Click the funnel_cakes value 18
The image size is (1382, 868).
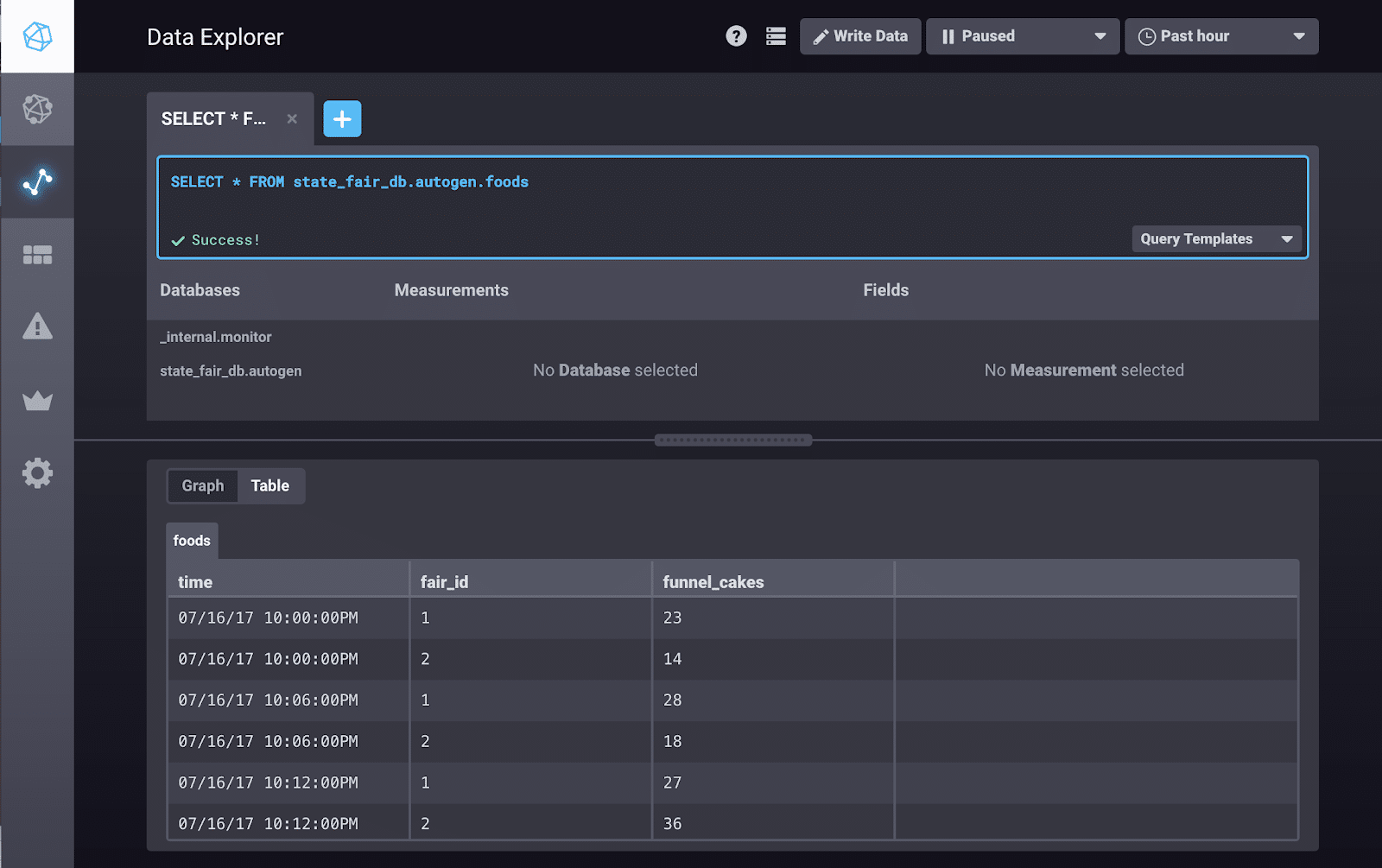pyautogui.click(x=673, y=742)
